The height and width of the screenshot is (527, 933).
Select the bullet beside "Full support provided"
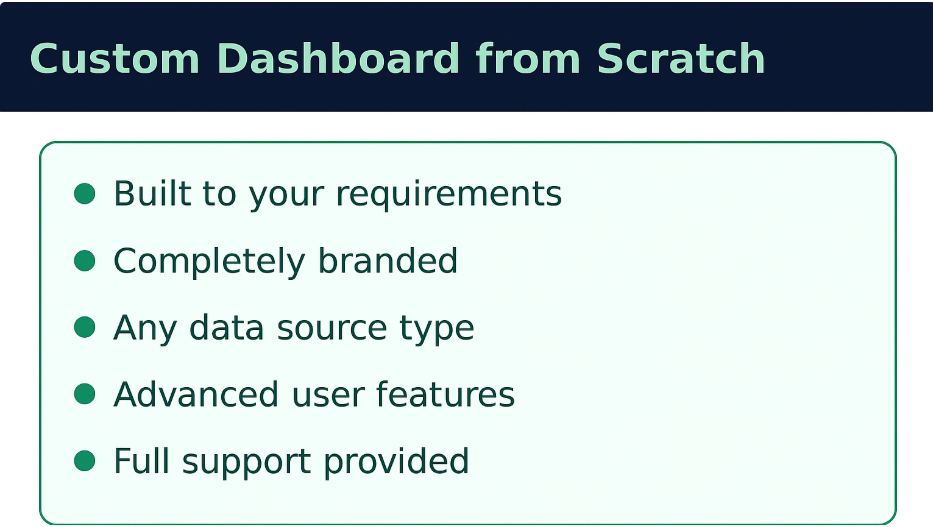pos(85,462)
